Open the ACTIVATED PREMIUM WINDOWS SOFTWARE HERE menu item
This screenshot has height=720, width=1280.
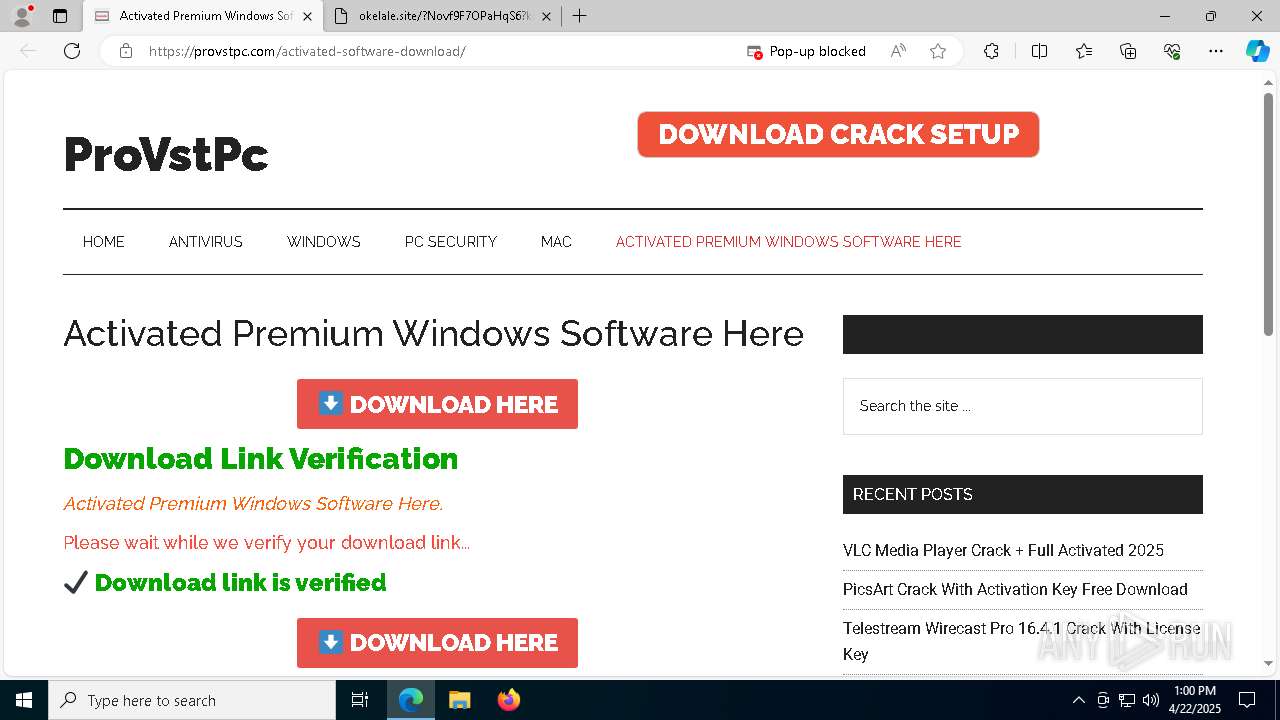pyautogui.click(x=788, y=242)
